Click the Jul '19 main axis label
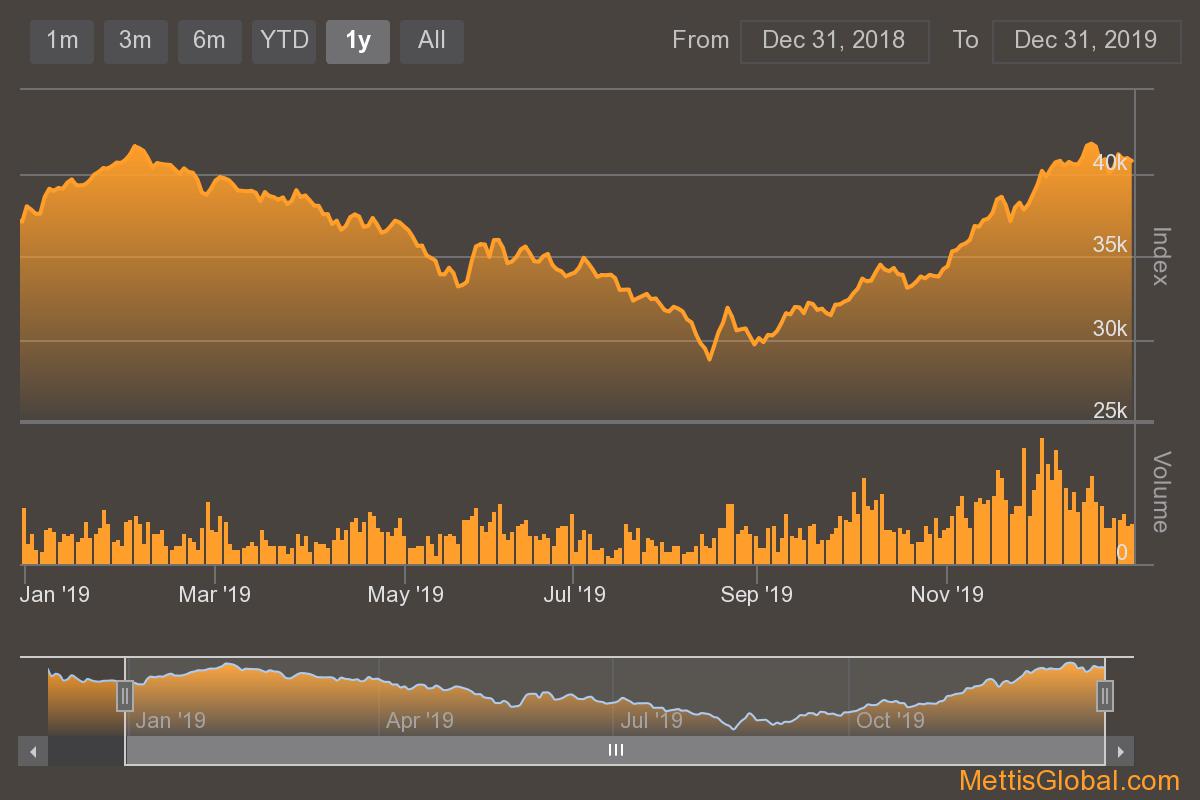Screen dimensions: 1200x800 pyautogui.click(x=574, y=594)
